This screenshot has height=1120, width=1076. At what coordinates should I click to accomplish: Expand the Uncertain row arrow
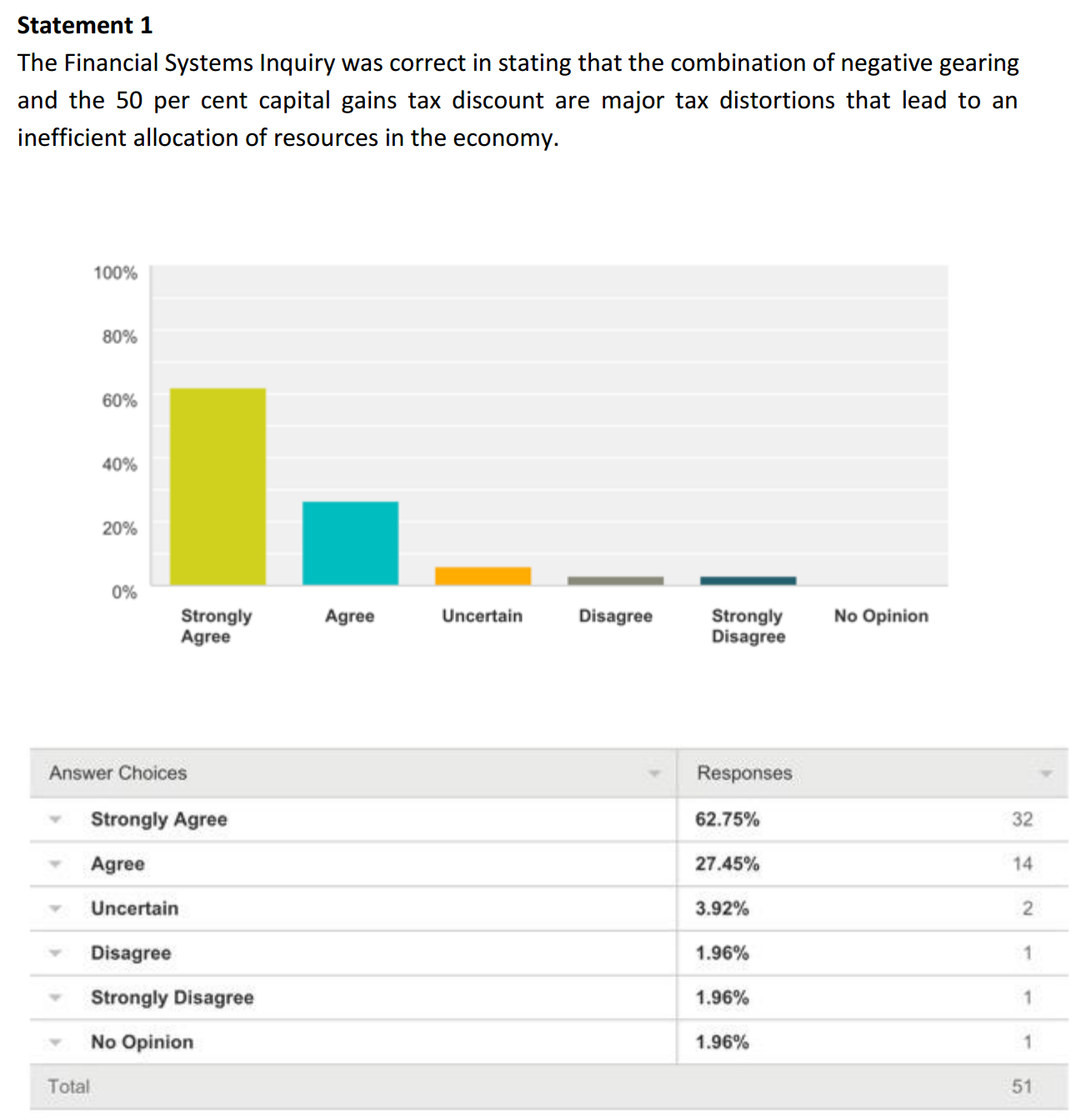coord(55,908)
